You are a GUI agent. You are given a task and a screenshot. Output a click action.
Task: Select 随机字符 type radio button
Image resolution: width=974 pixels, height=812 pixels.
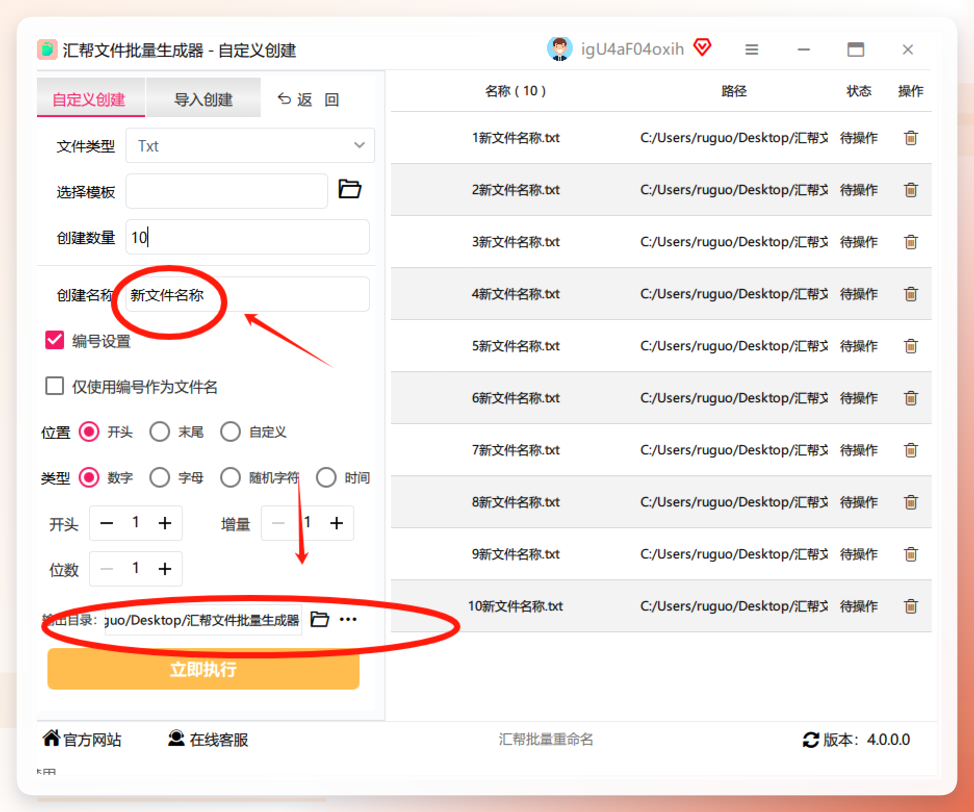(x=230, y=478)
